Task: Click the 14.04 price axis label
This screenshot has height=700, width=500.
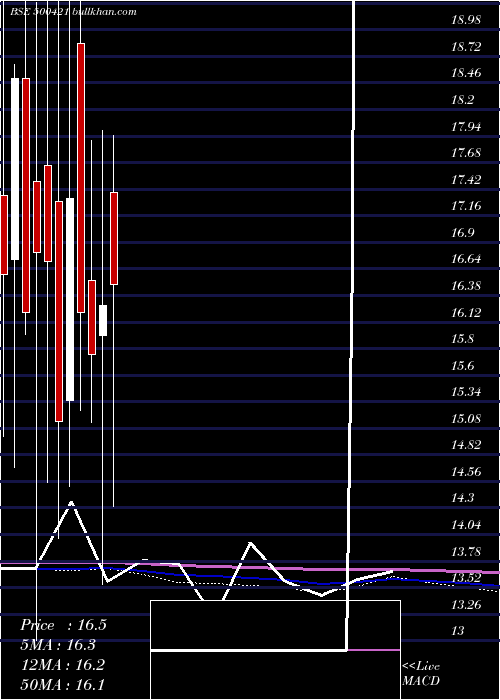Action: tap(466, 525)
